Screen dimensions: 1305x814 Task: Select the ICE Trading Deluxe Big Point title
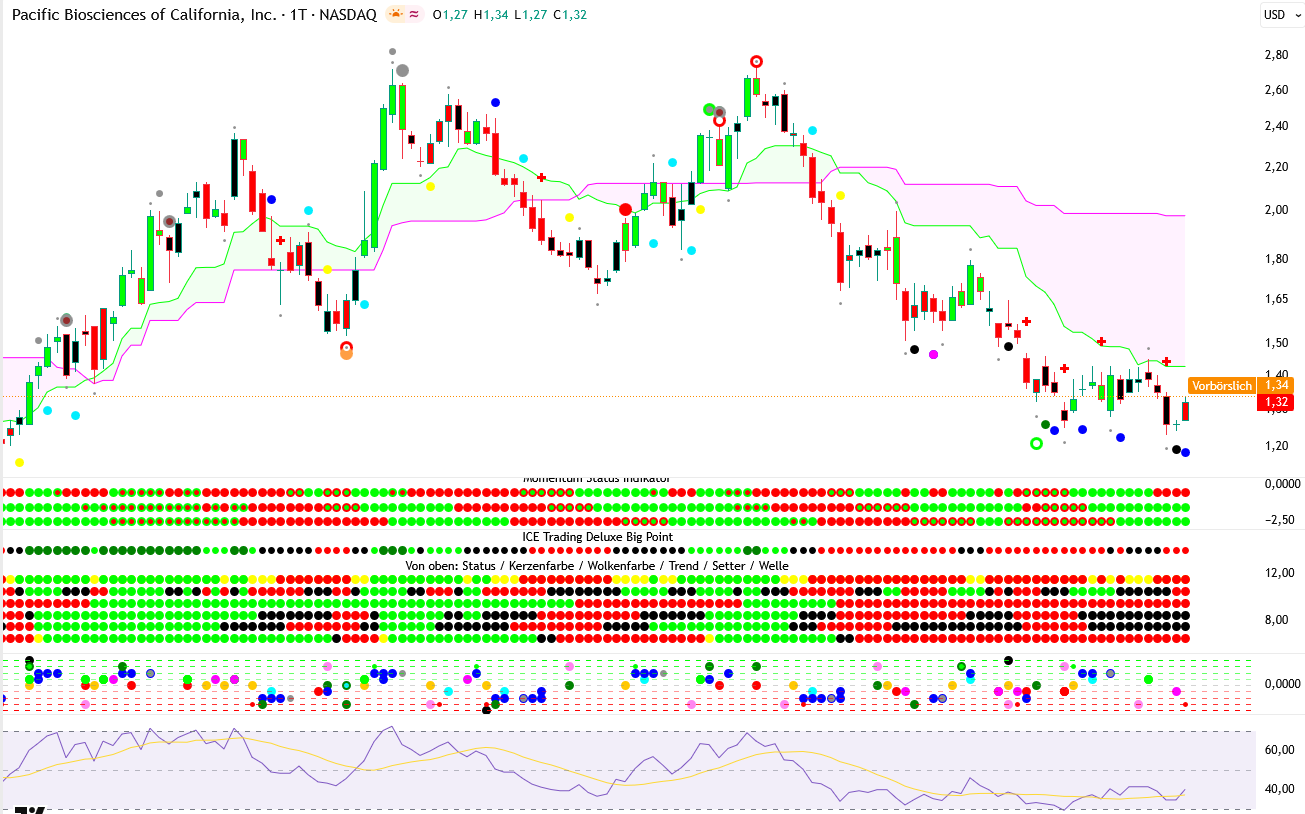597,537
